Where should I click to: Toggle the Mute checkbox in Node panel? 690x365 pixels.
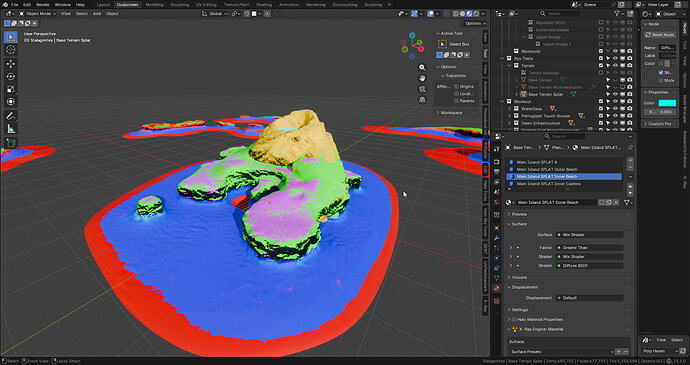pos(661,81)
